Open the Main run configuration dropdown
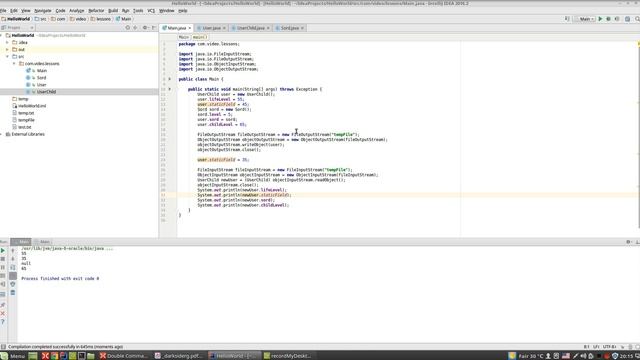 click(584, 19)
